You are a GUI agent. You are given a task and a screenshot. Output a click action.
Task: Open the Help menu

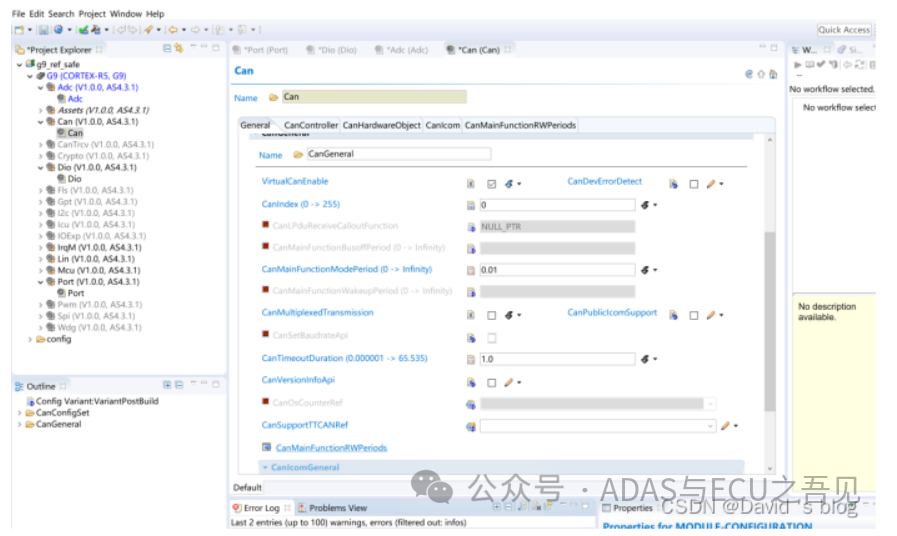155,14
